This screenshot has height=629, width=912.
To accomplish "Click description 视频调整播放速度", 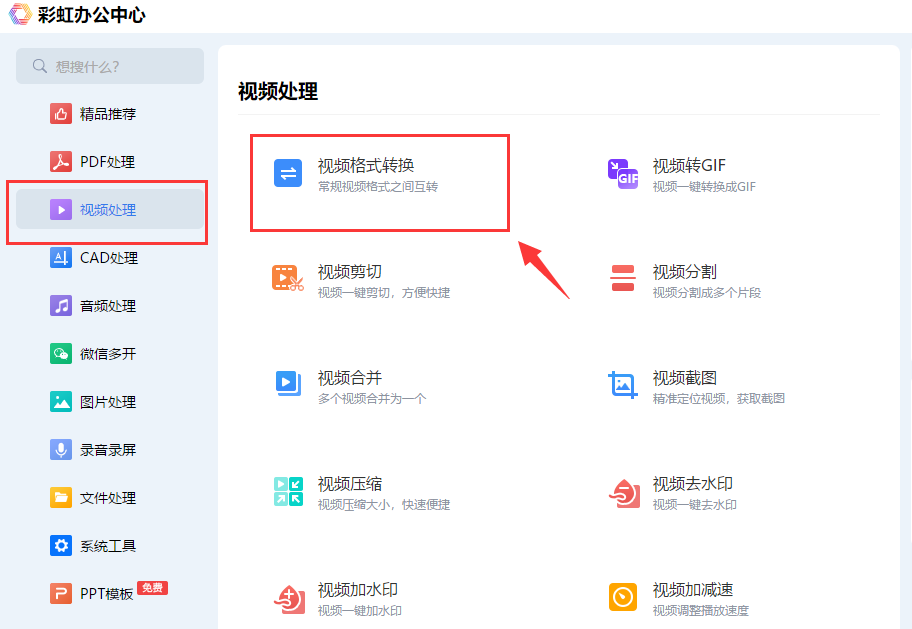I will point(701,610).
